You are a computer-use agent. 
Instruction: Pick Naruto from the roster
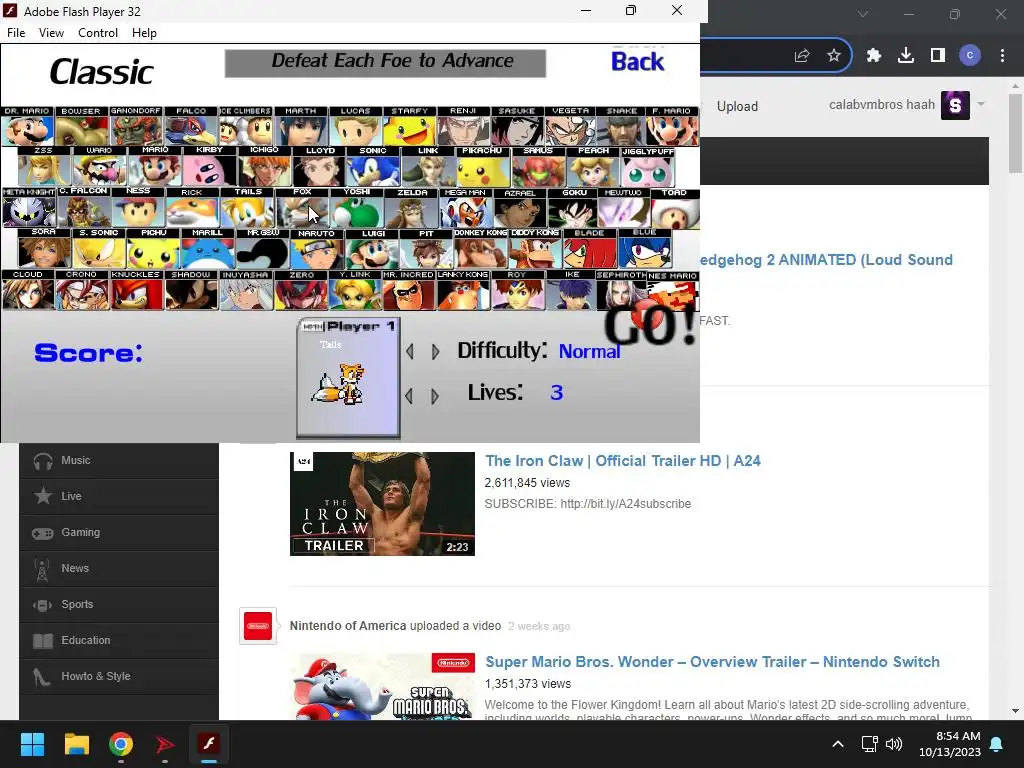317,248
